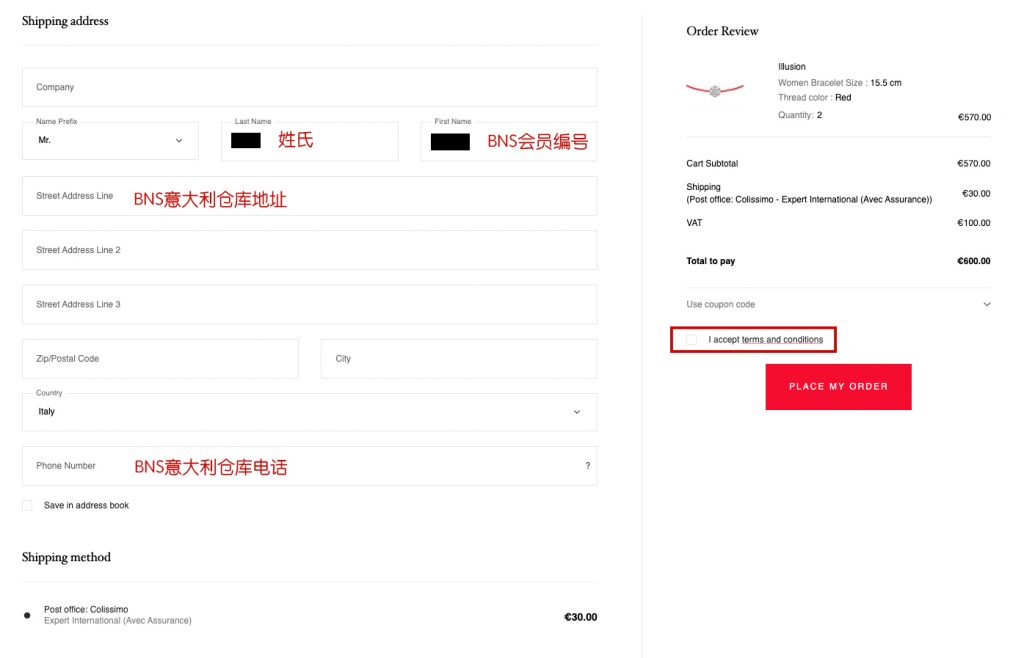Click the VAT €100.00 value
The width and height of the screenshot is (1024, 658).
point(974,223)
